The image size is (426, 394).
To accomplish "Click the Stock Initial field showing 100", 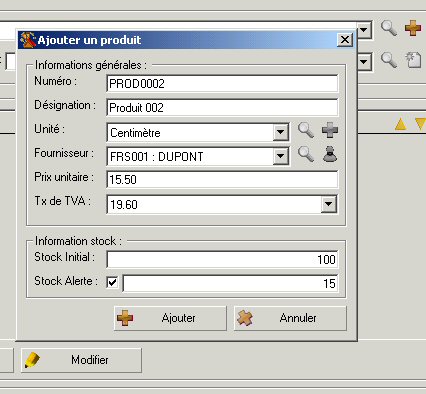I will [x=222, y=260].
